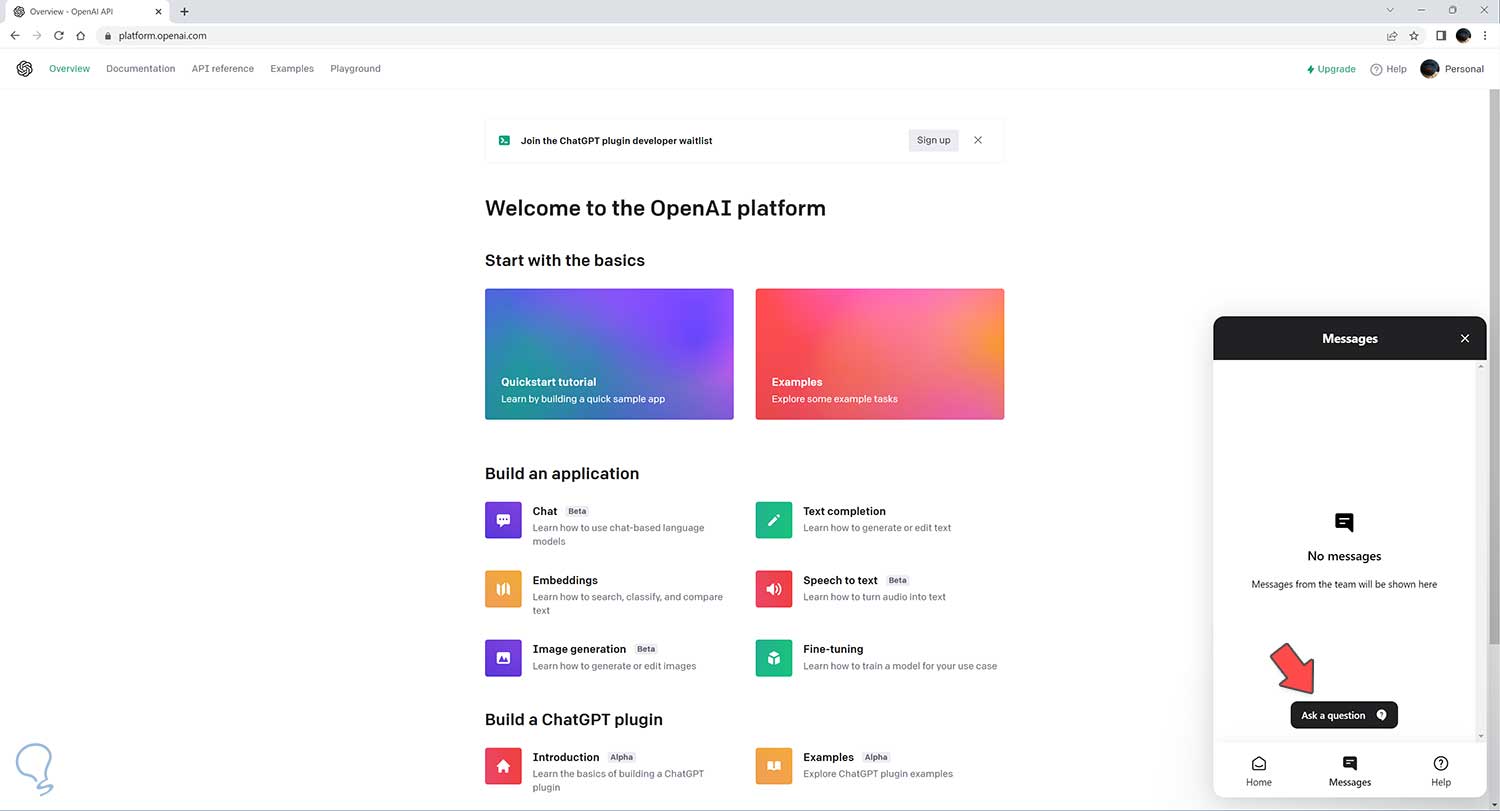This screenshot has width=1500, height=811.
Task: Click the Personal account avatar
Action: click(1430, 69)
